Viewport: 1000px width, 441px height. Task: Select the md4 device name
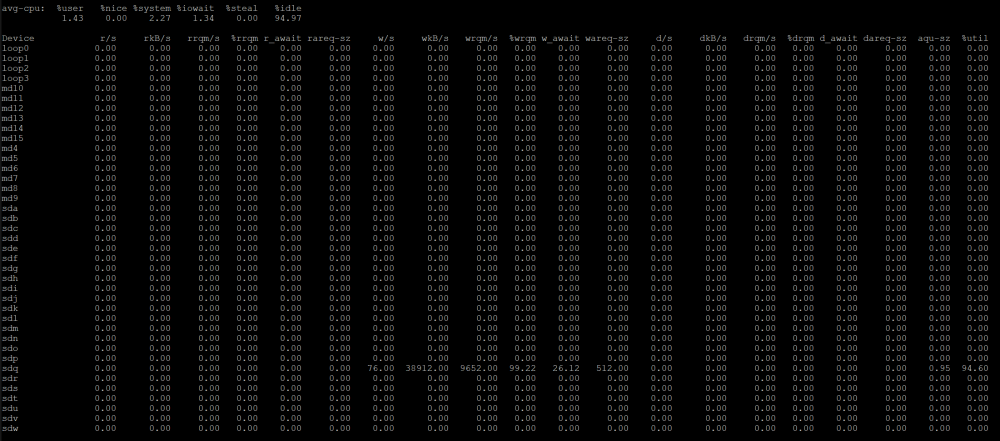[x=10, y=148]
